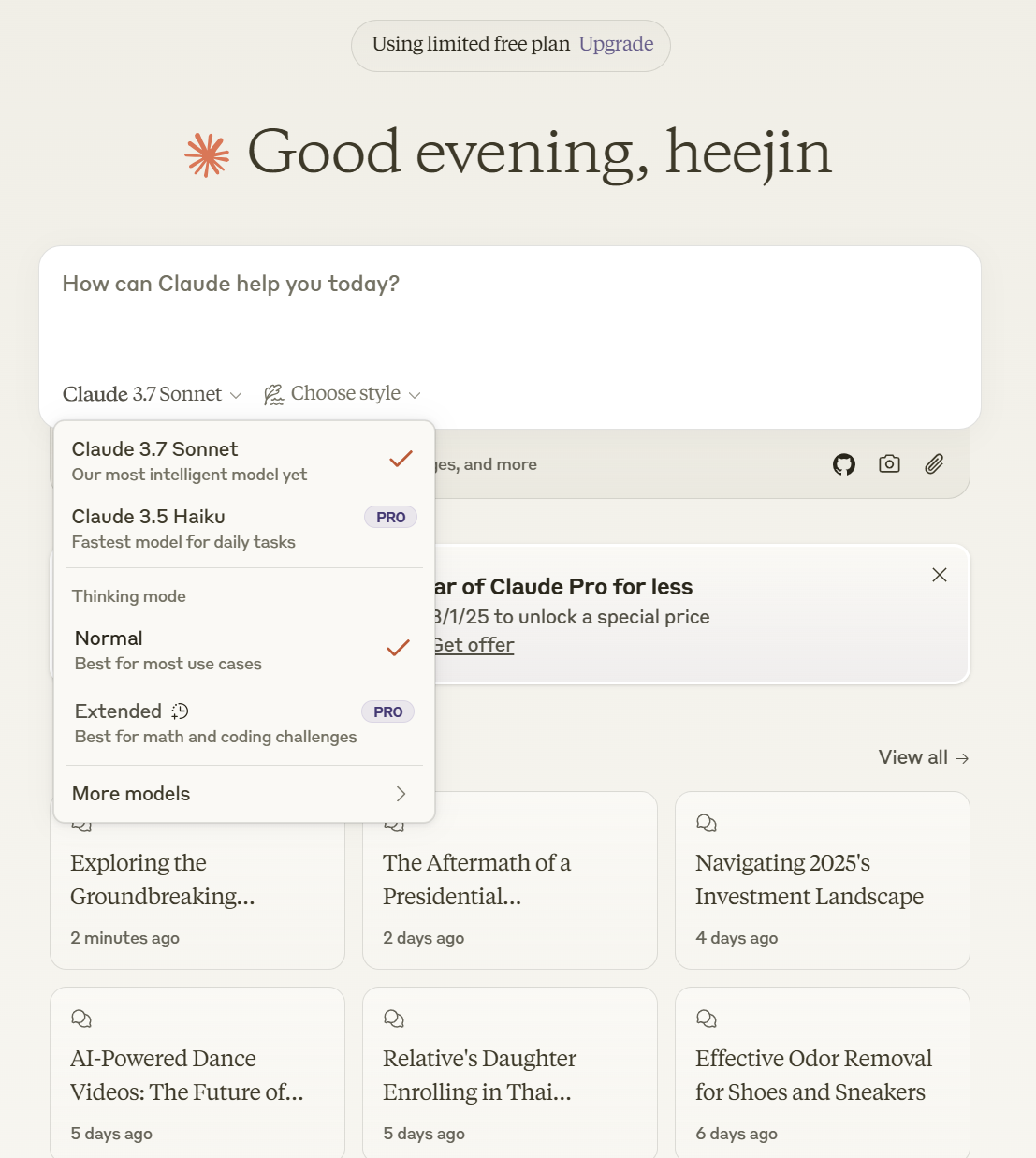The image size is (1036, 1158).
Task: Click the paperclip attach file icon
Action: (x=934, y=463)
